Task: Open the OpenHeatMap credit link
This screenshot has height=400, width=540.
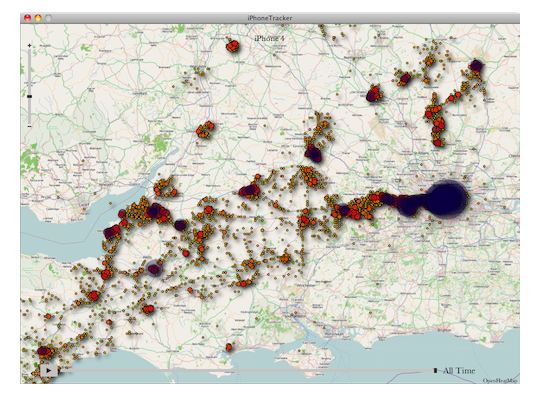Action: click(x=500, y=381)
